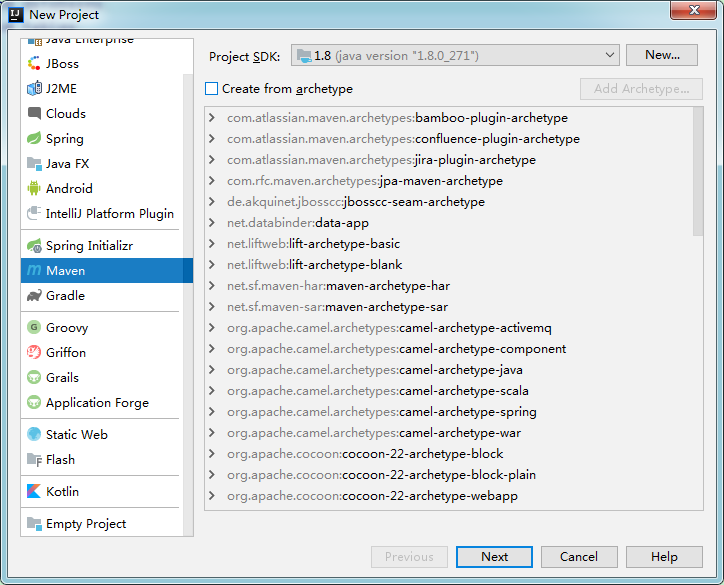Viewport: 724px width, 585px height.
Task: Open the Project SDK dropdown
Action: pos(455,56)
